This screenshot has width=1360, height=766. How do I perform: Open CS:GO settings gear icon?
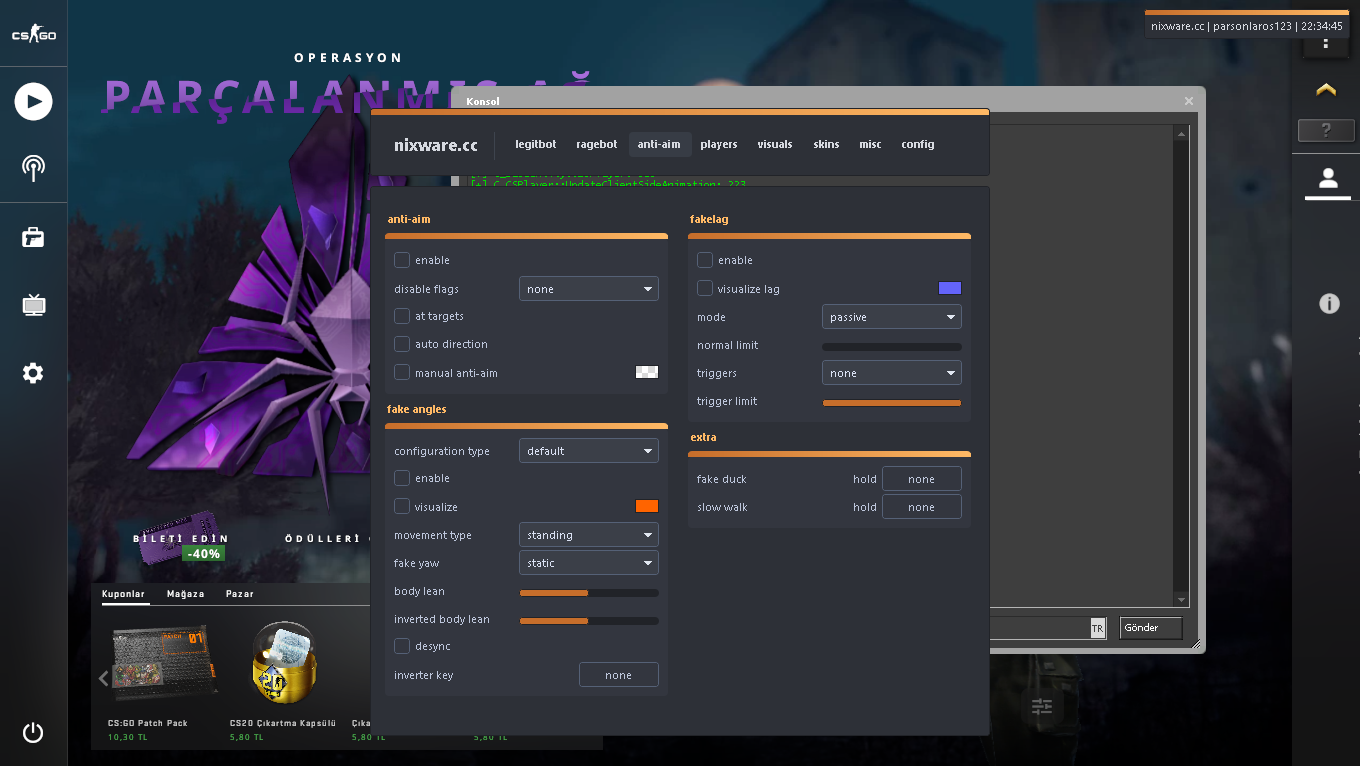pyautogui.click(x=33, y=374)
